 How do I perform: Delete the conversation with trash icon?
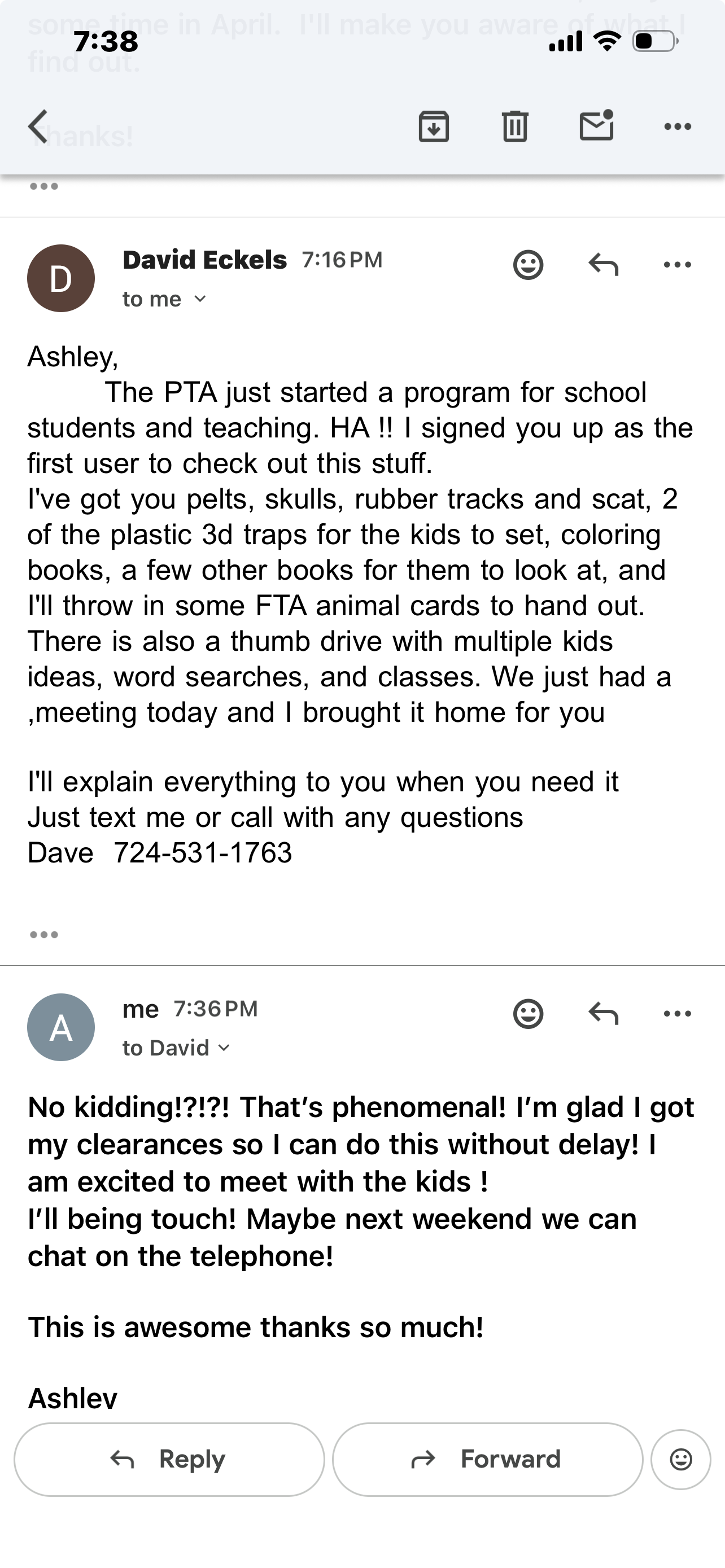[515, 126]
